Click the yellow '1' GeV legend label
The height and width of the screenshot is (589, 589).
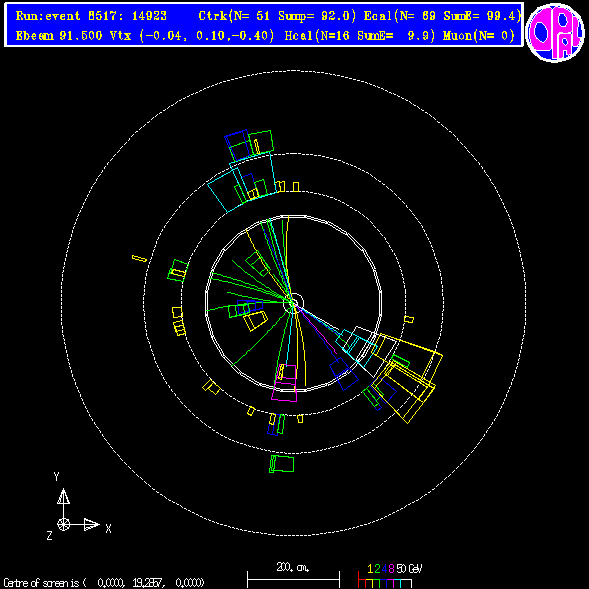pyautogui.click(x=370, y=569)
